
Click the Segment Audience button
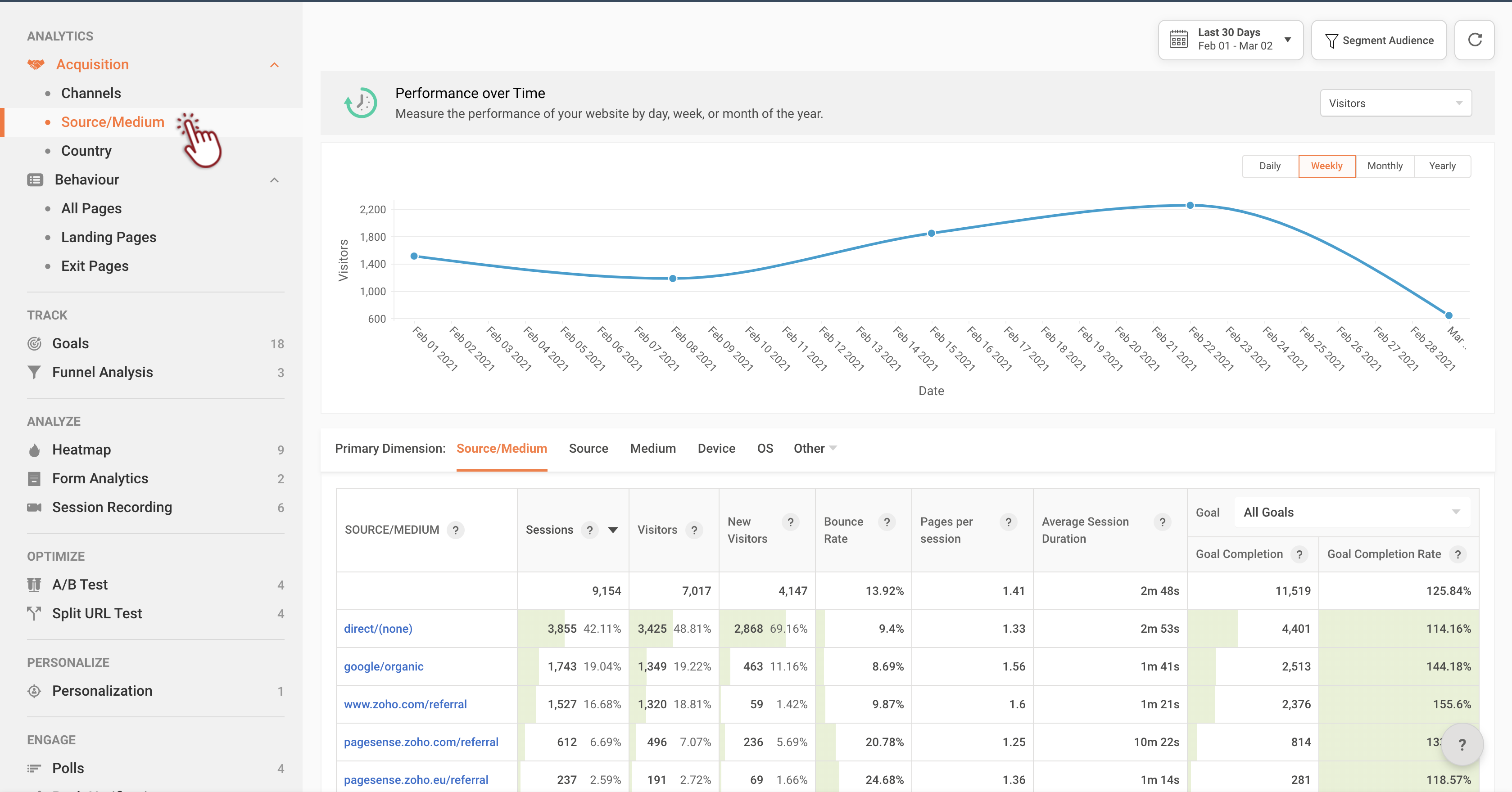(x=1379, y=40)
